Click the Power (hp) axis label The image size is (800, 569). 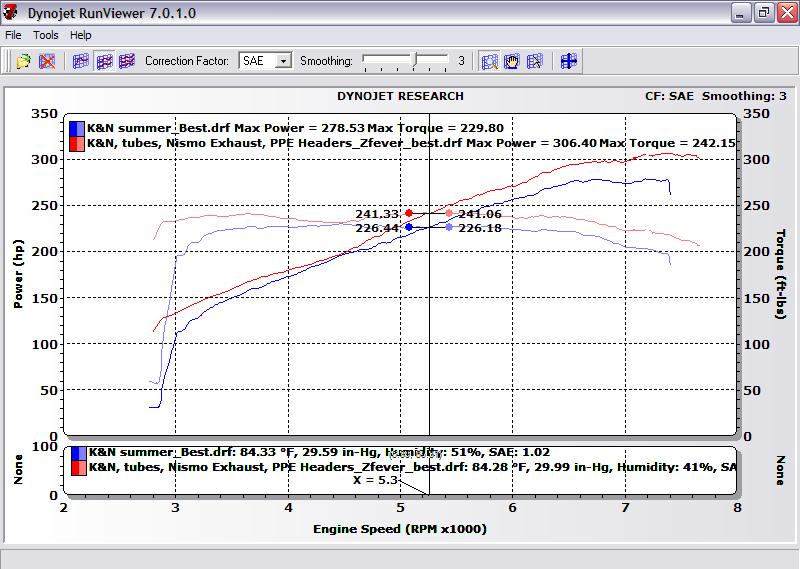pyautogui.click(x=18, y=274)
